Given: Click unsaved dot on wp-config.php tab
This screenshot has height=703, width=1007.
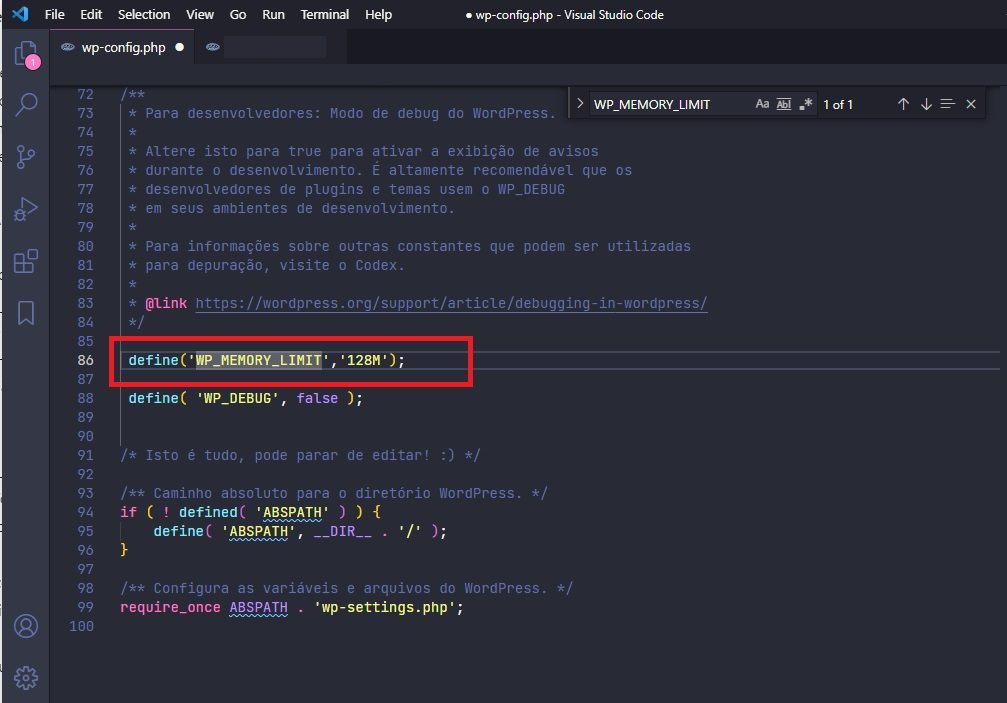Looking at the screenshot, I should pos(180,47).
